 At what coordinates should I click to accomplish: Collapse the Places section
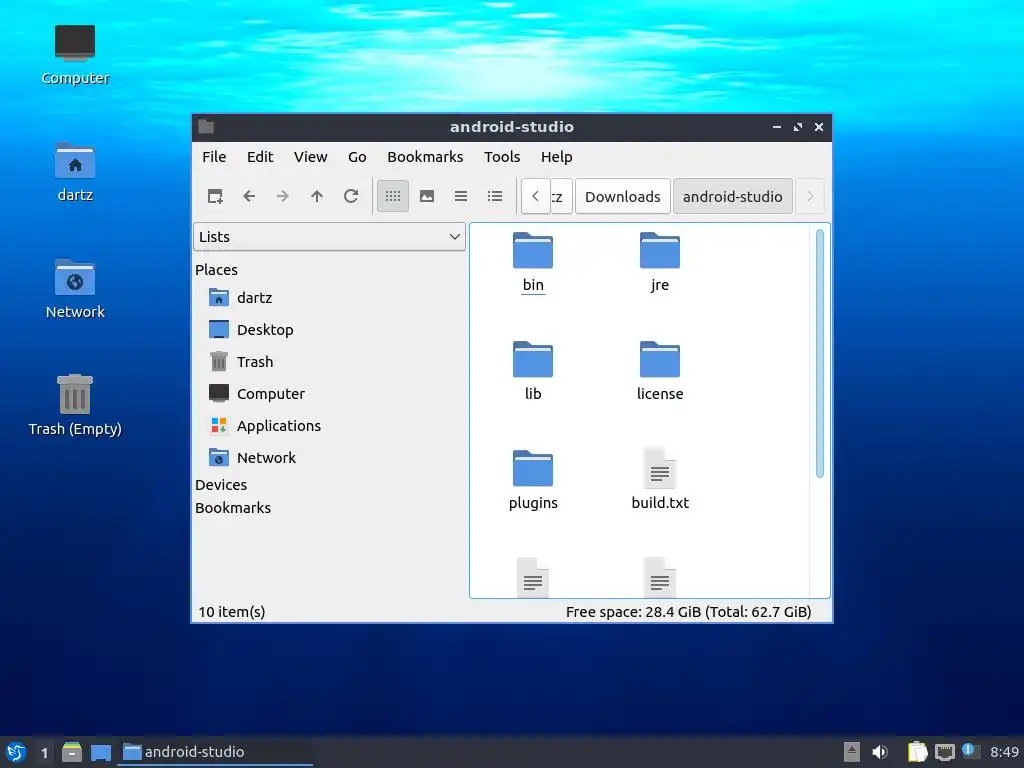coord(216,270)
